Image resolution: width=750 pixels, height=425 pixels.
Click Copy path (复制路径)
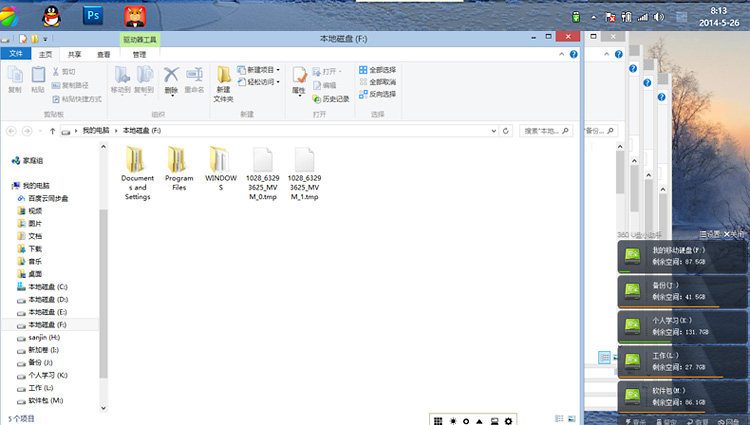pyautogui.click(x=70, y=85)
